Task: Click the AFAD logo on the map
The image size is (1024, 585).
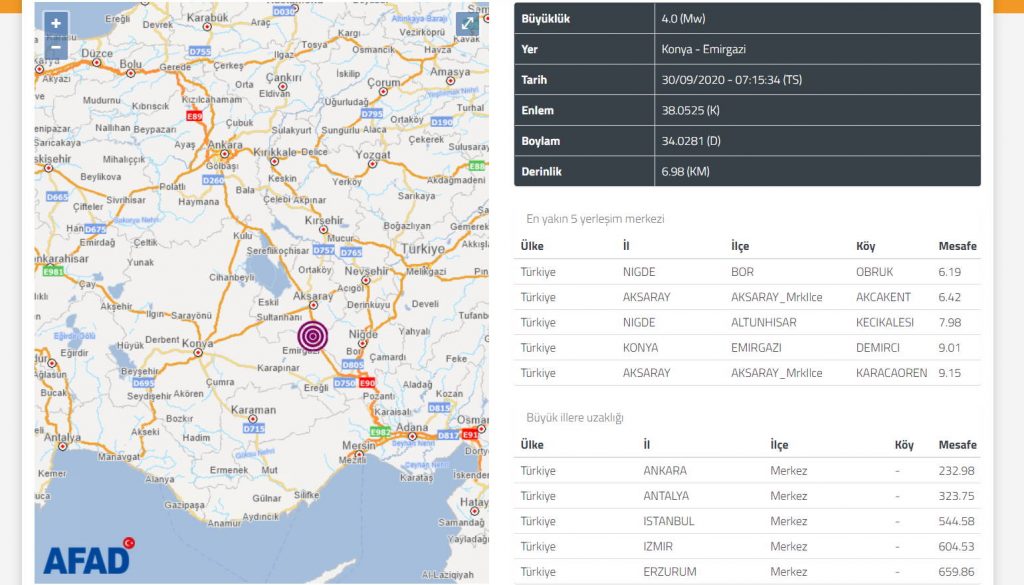Action: pyautogui.click(x=88, y=559)
